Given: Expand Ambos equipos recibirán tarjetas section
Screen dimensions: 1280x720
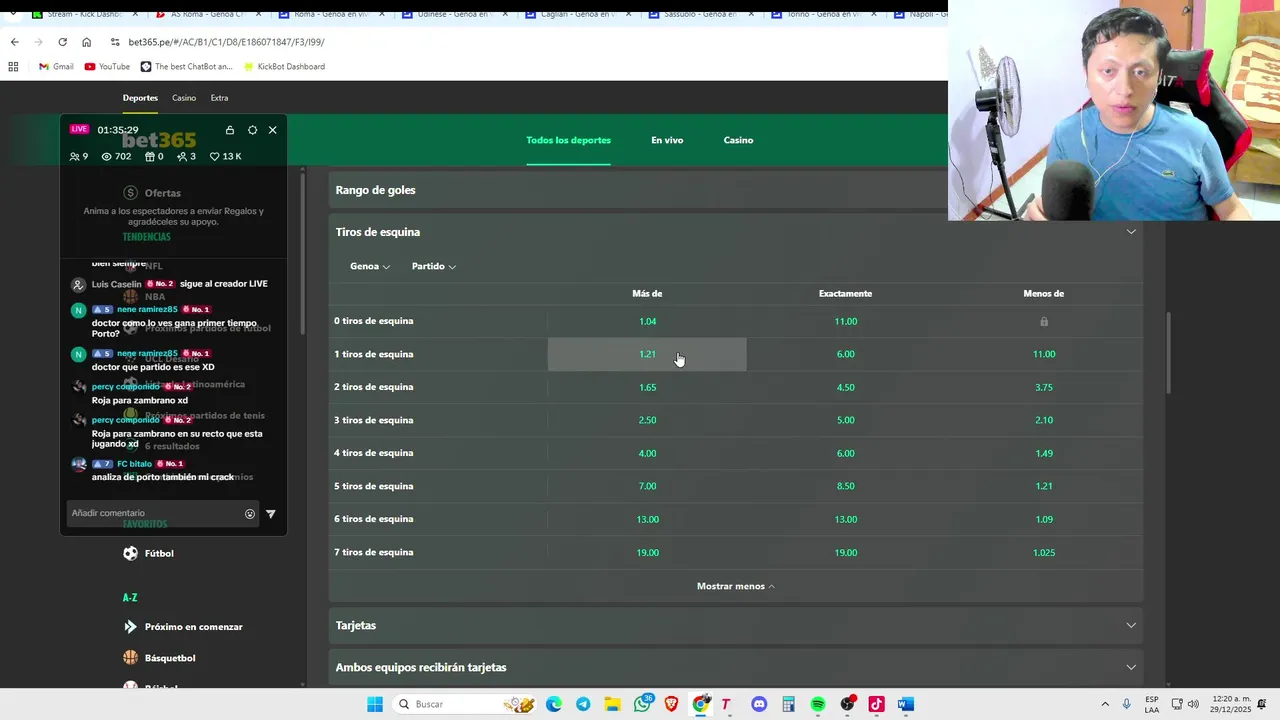Looking at the screenshot, I should pos(735,667).
